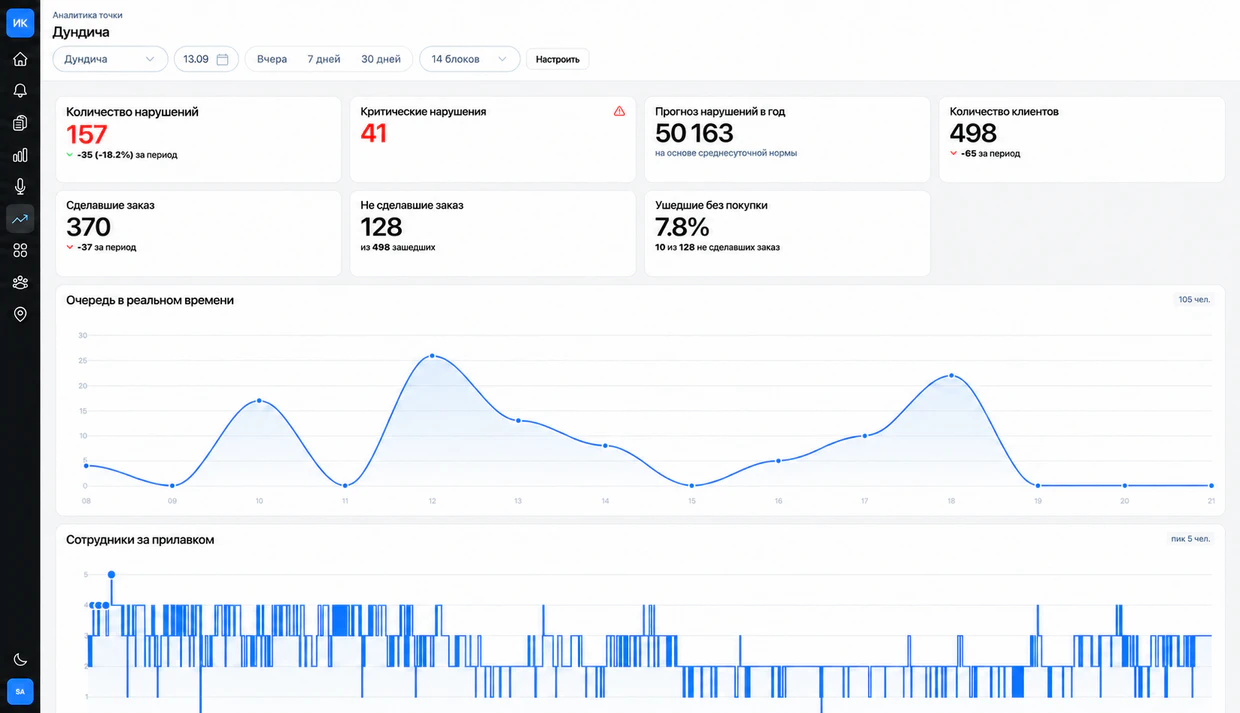The width and height of the screenshot is (1240, 713).
Task: Click the 105 чел. badge
Action: coord(1194,300)
